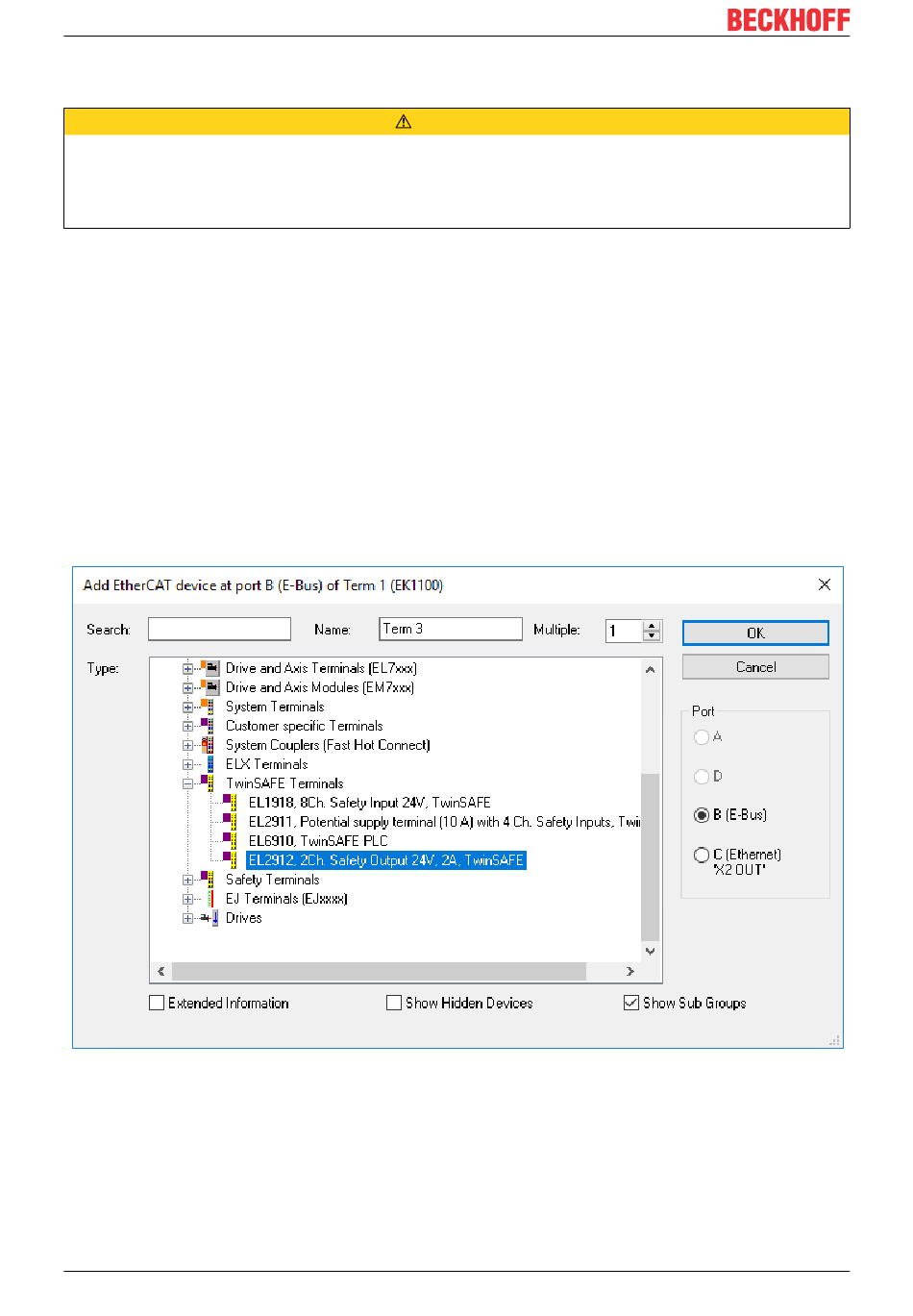Expand the Drive and Axis Terminals (EL7xxx) node
The width and height of the screenshot is (913, 1316).
click(187, 668)
